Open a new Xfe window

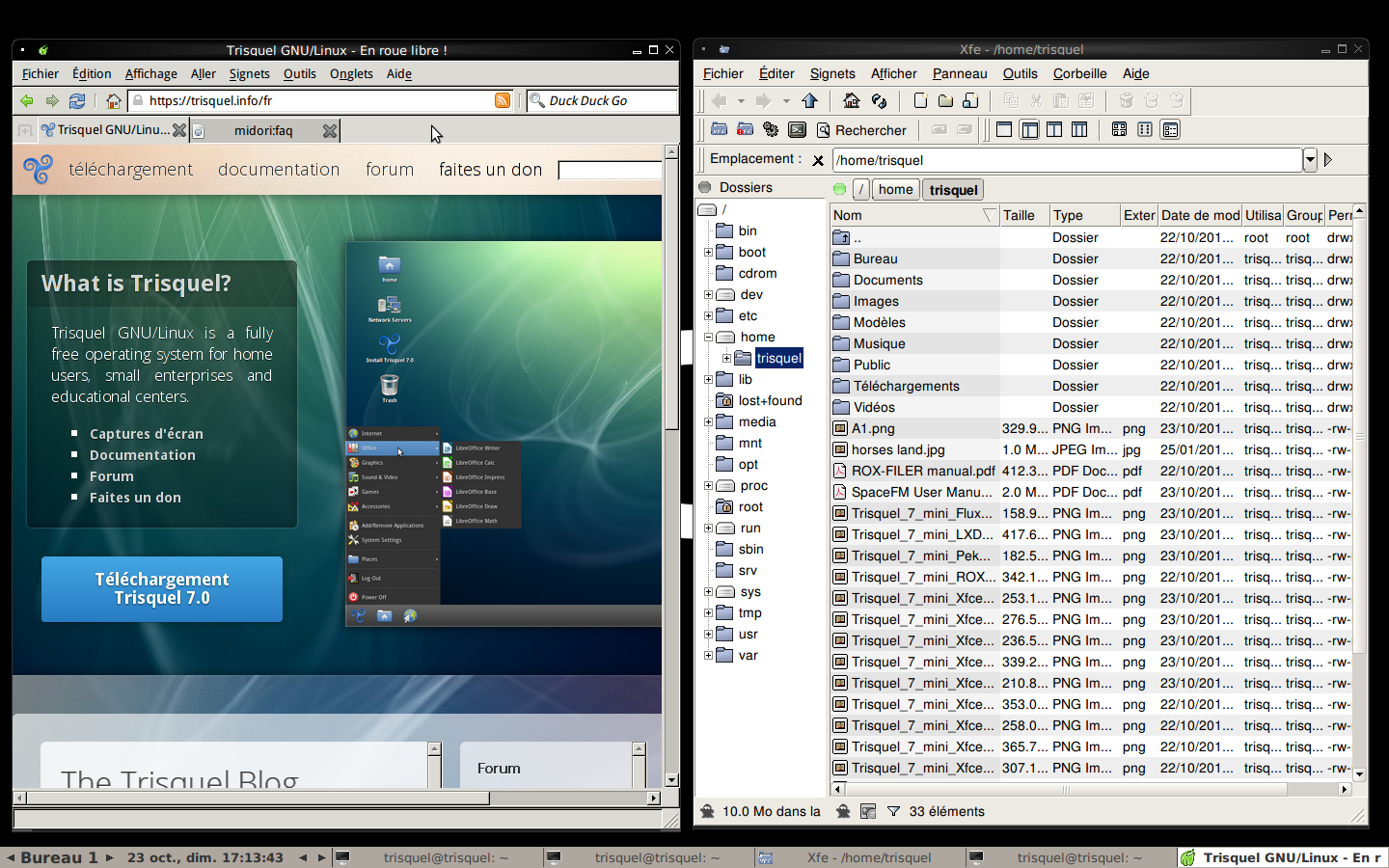(x=719, y=129)
